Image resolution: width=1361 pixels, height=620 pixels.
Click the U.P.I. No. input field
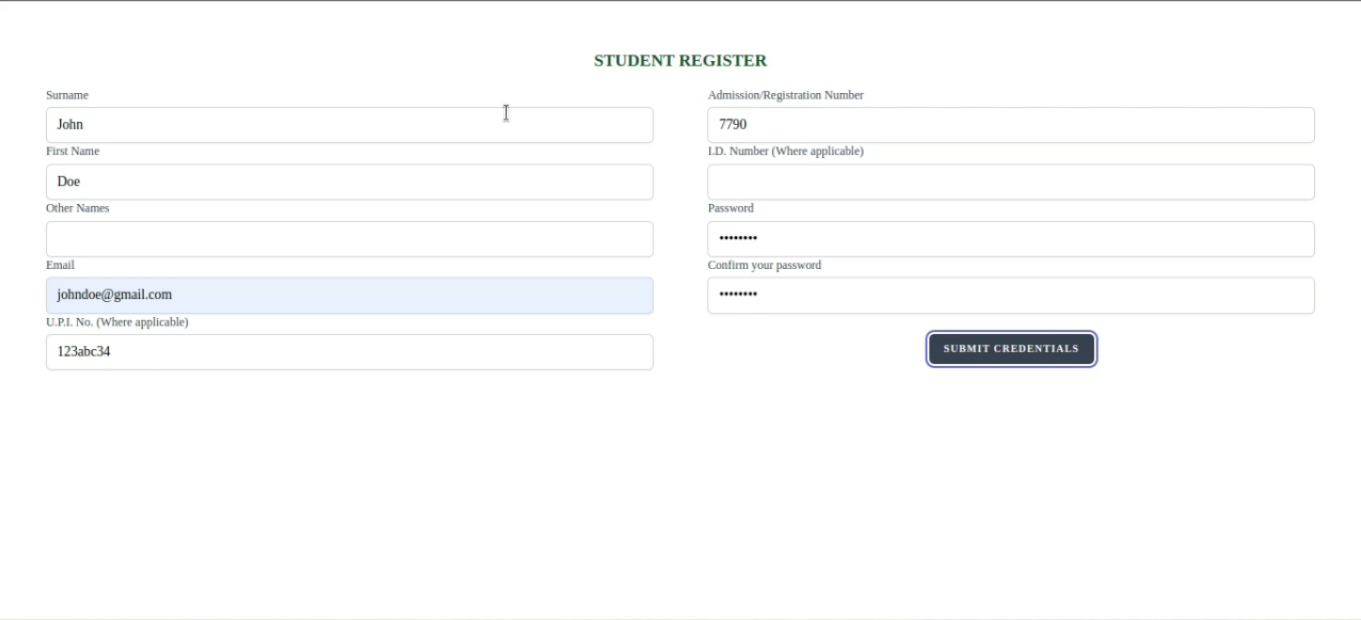click(349, 352)
